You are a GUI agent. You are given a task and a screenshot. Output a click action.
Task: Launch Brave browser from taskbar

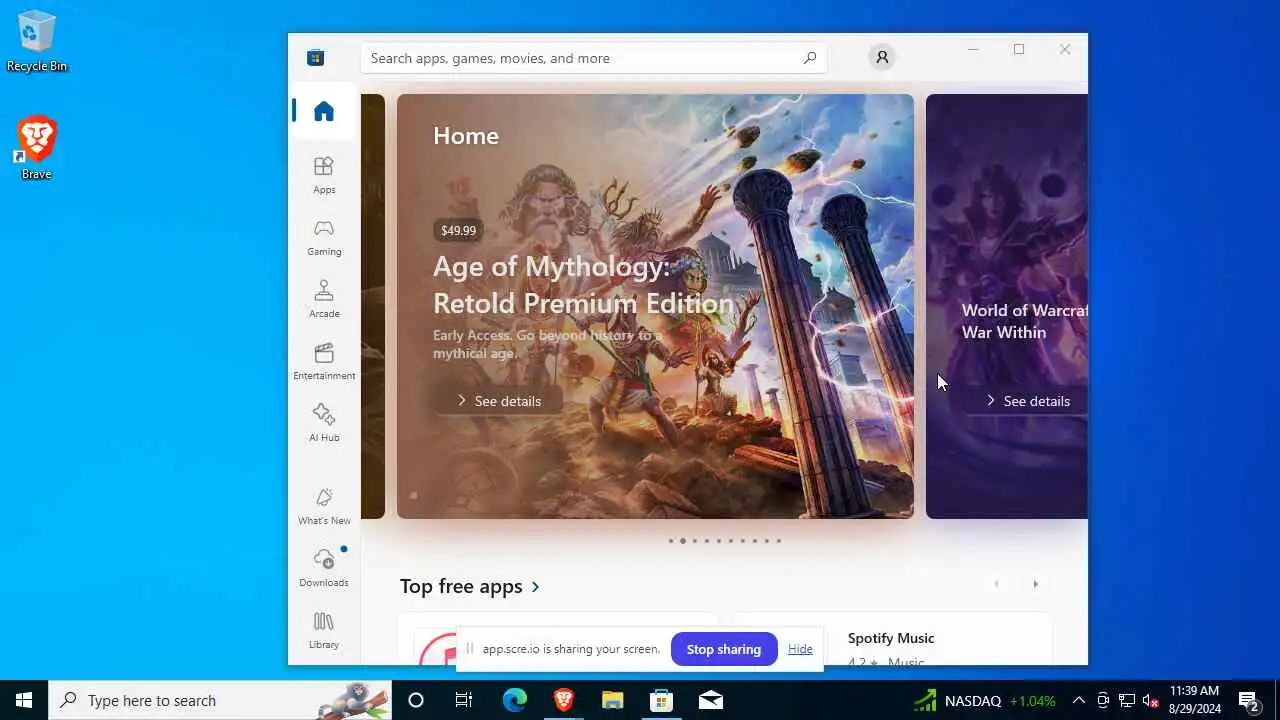[x=564, y=701]
